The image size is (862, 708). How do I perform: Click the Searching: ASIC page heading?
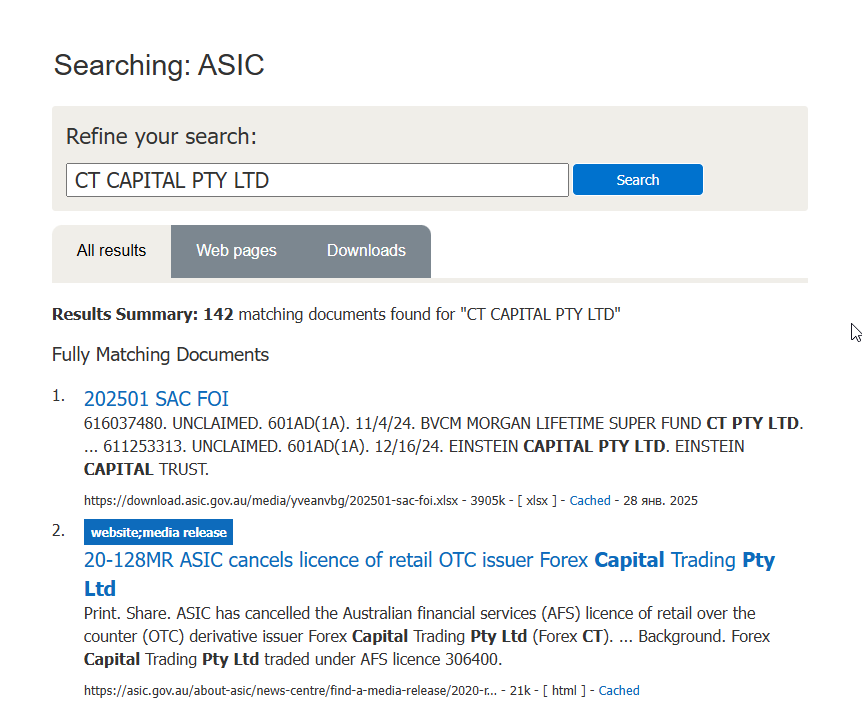point(159,65)
